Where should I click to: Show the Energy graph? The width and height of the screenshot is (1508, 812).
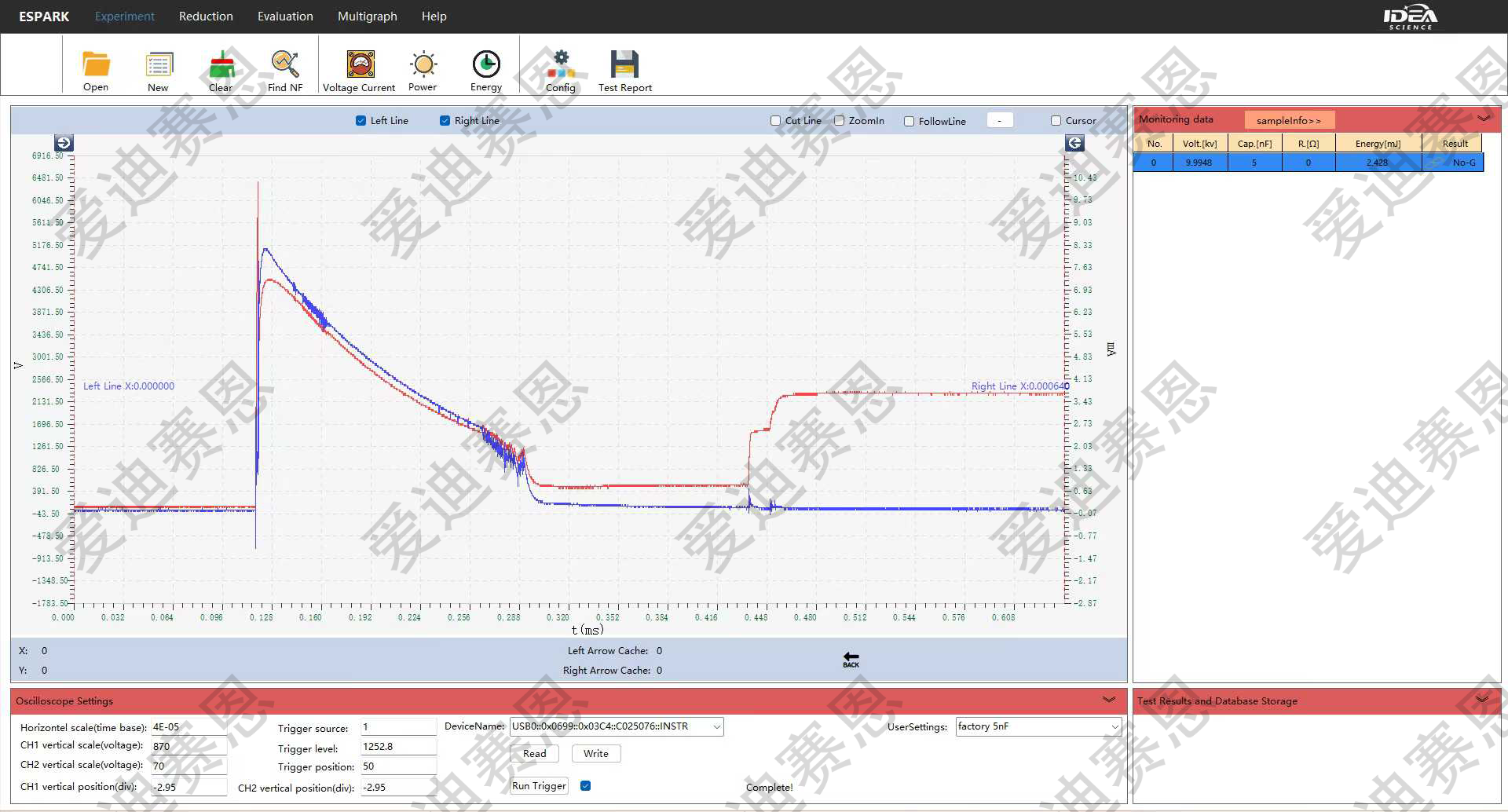point(486,64)
